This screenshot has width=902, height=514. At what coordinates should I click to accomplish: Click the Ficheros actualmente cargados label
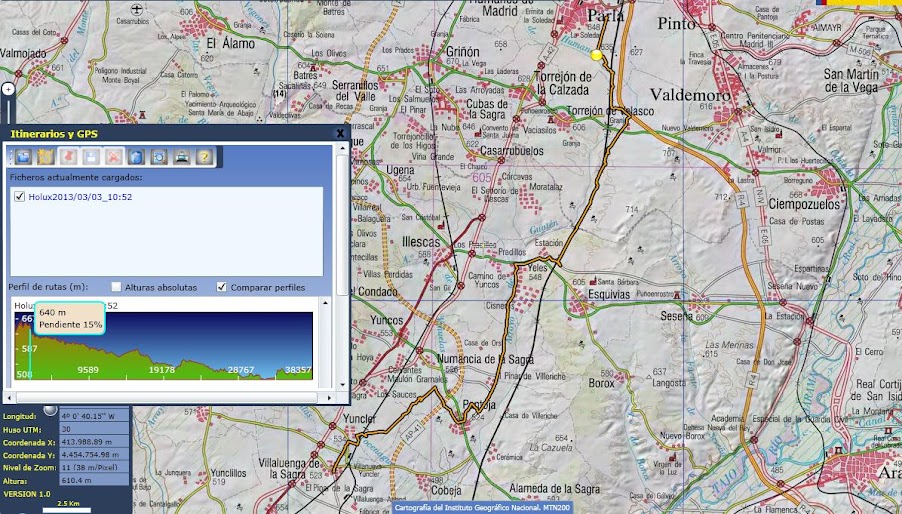pyautogui.click(x=75, y=177)
